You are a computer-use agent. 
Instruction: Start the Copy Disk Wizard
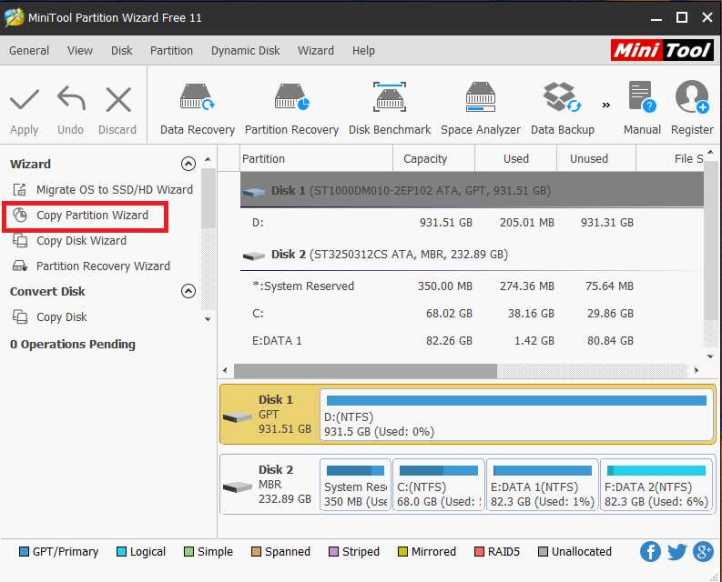point(70,240)
